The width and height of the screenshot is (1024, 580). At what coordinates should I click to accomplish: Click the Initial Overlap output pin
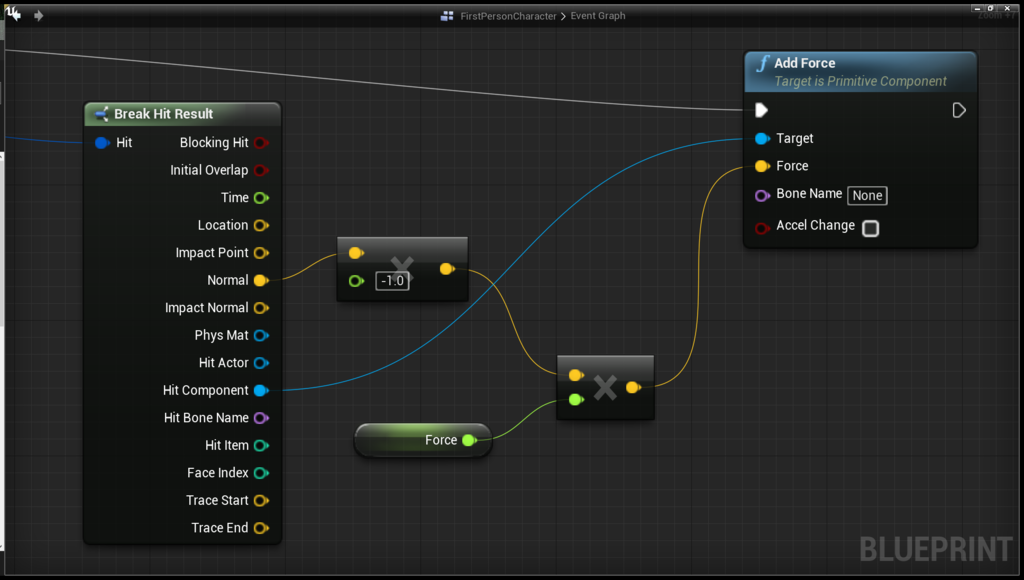pos(261,170)
